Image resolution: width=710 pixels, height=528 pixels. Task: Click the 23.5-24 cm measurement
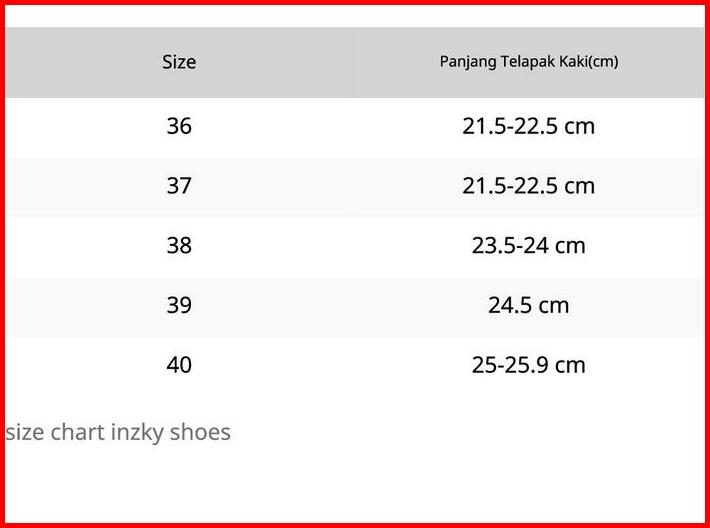(x=528, y=245)
